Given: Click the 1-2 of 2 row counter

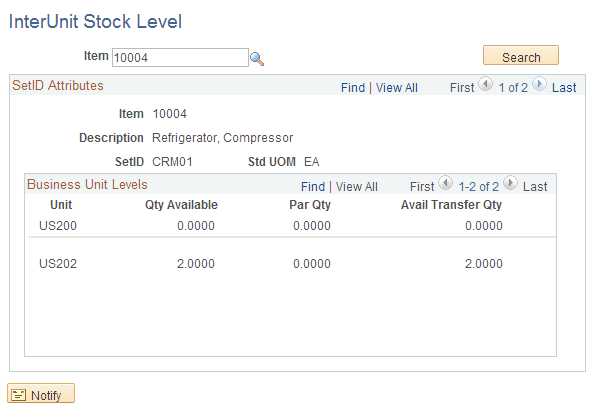Looking at the screenshot, I should point(478,187).
